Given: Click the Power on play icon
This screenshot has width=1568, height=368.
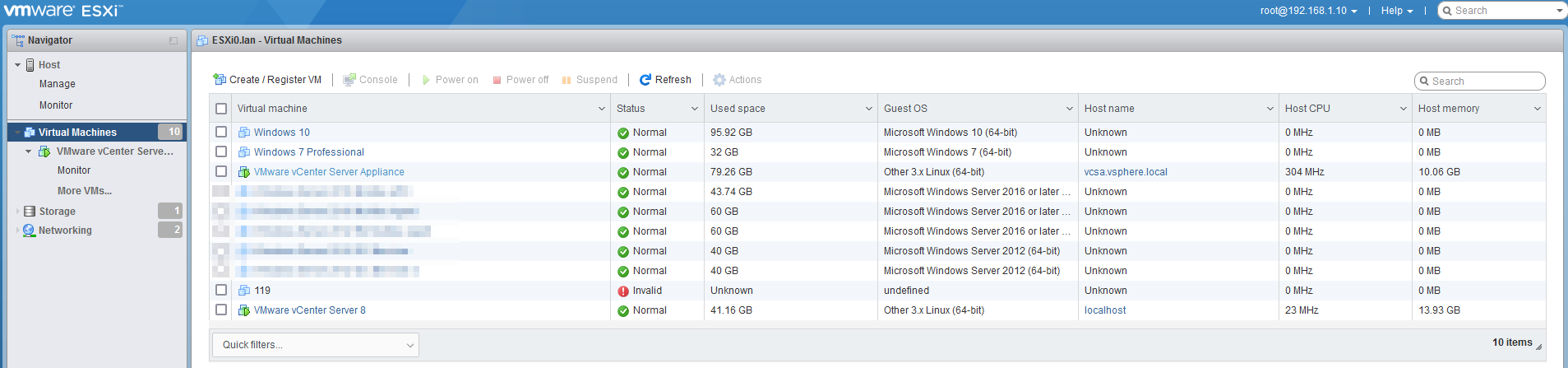Looking at the screenshot, I should coord(426,80).
